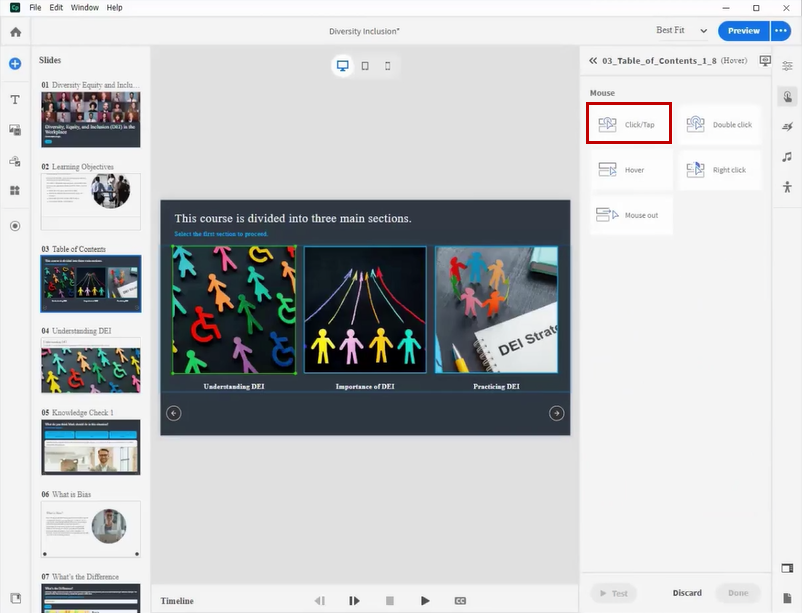Open Audio music note icon
The image size is (802, 613).
coord(787,157)
